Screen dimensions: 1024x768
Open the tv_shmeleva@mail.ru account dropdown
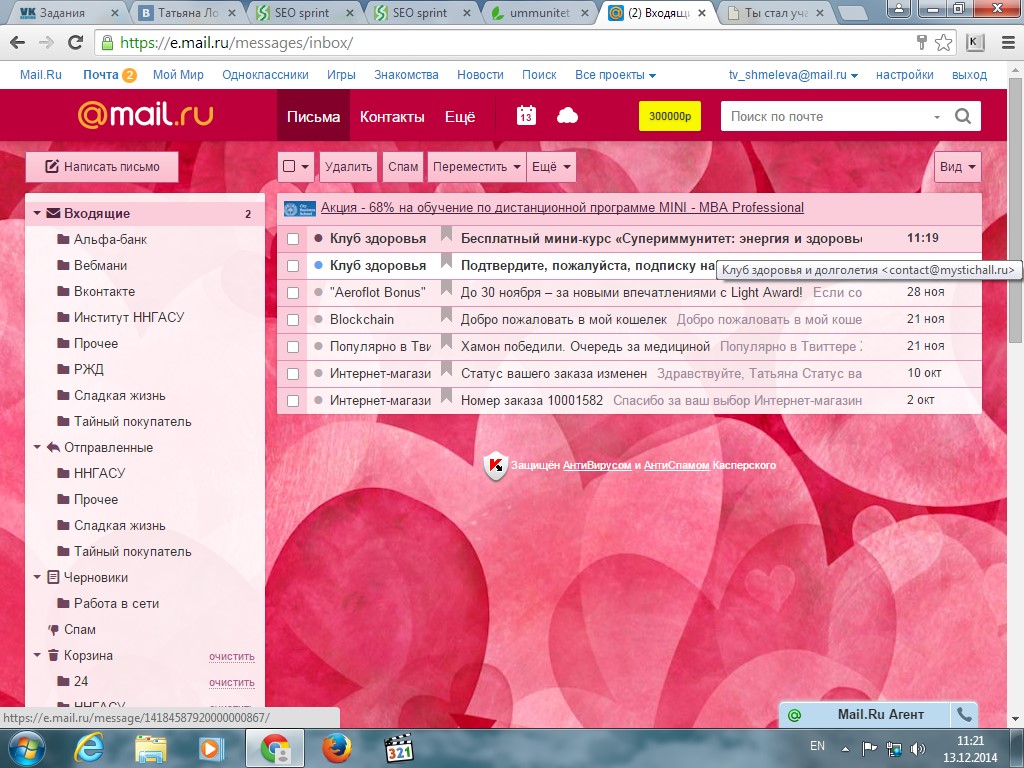coord(793,75)
